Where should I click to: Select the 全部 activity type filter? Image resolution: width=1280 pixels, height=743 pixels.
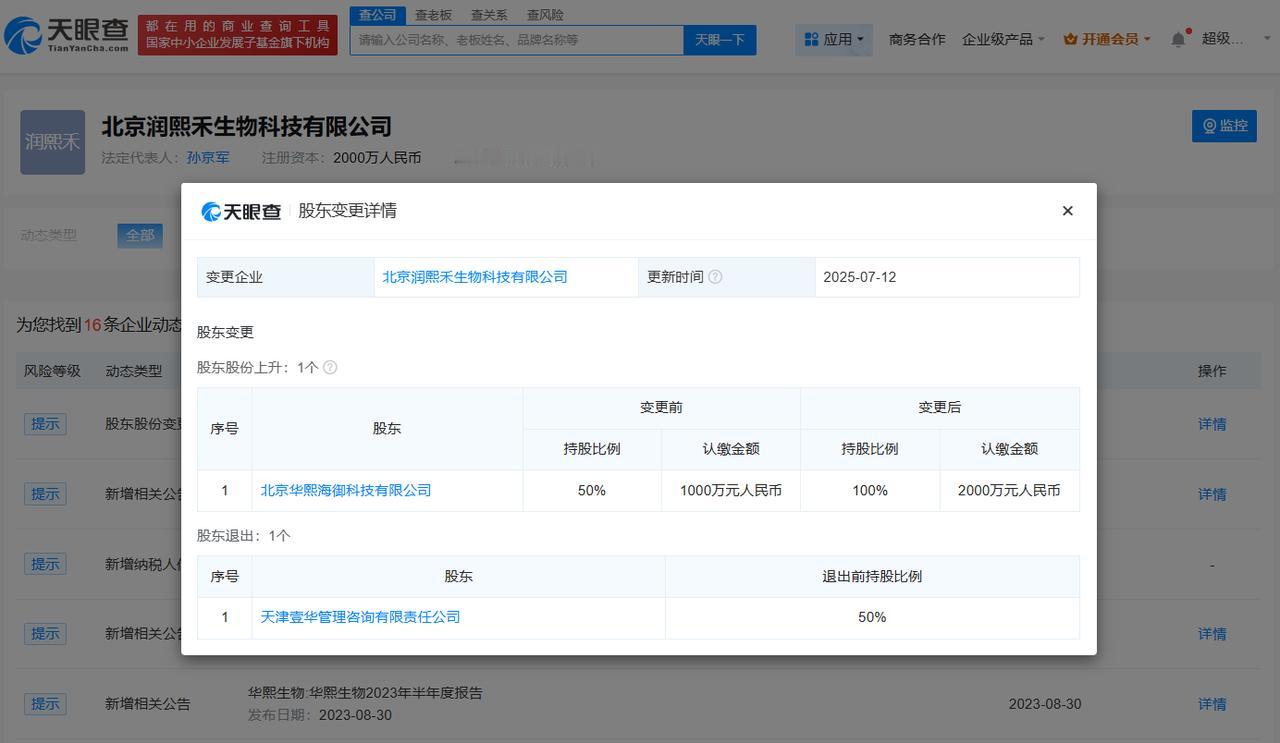click(x=140, y=235)
